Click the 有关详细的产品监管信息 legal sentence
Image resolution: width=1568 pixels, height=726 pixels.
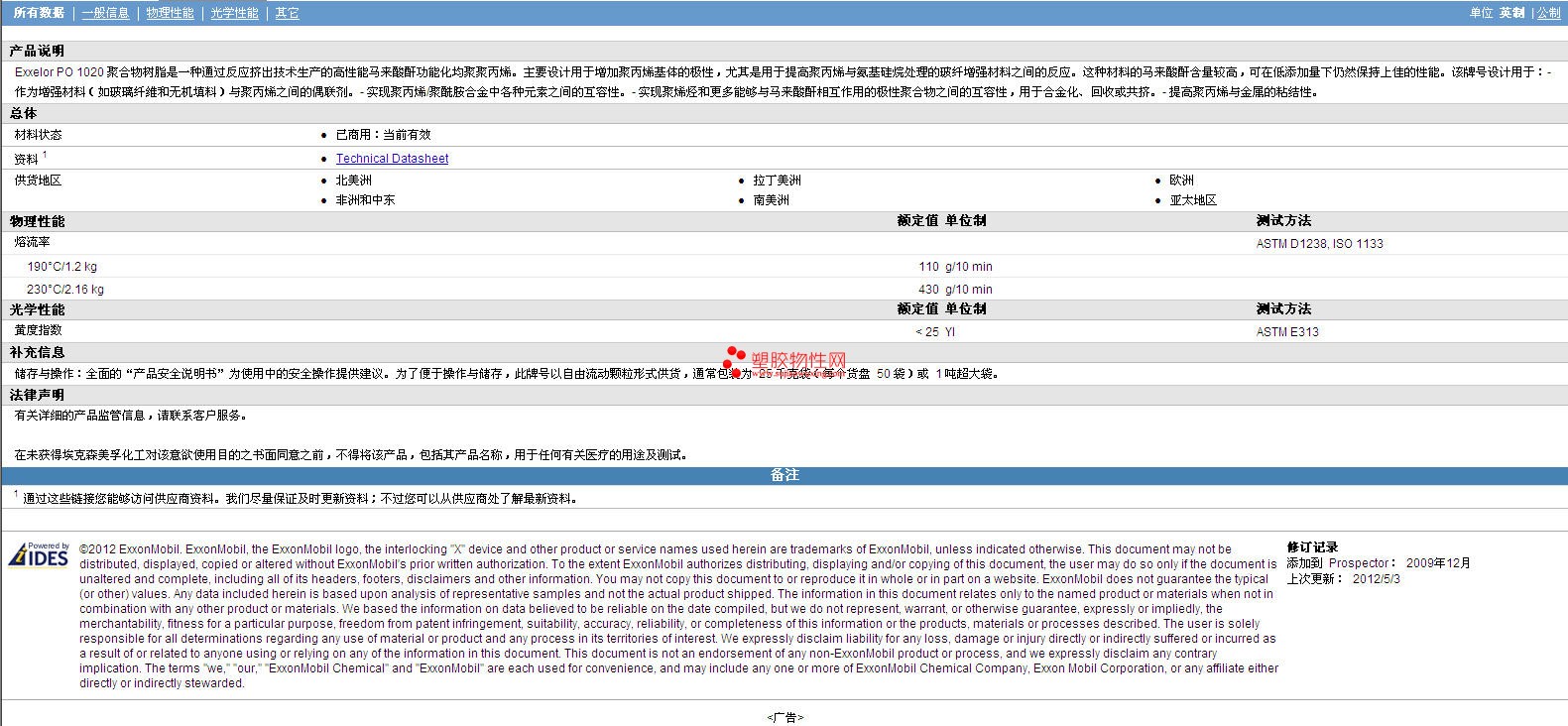[131, 416]
